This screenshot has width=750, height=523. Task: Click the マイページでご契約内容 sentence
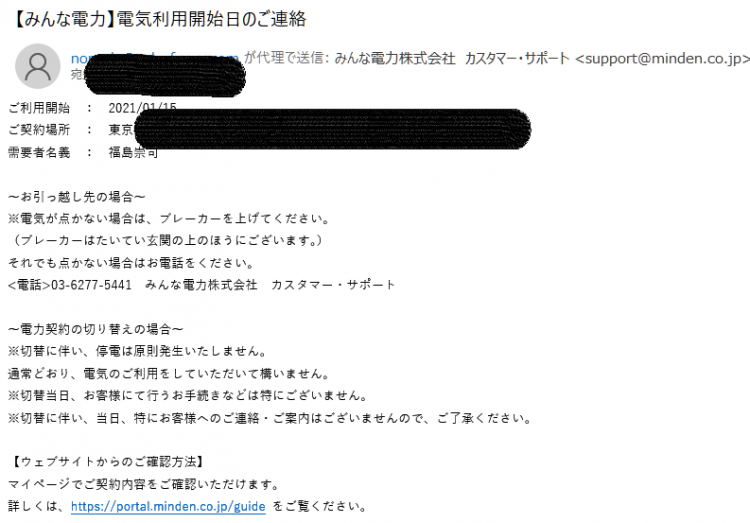coord(144,484)
